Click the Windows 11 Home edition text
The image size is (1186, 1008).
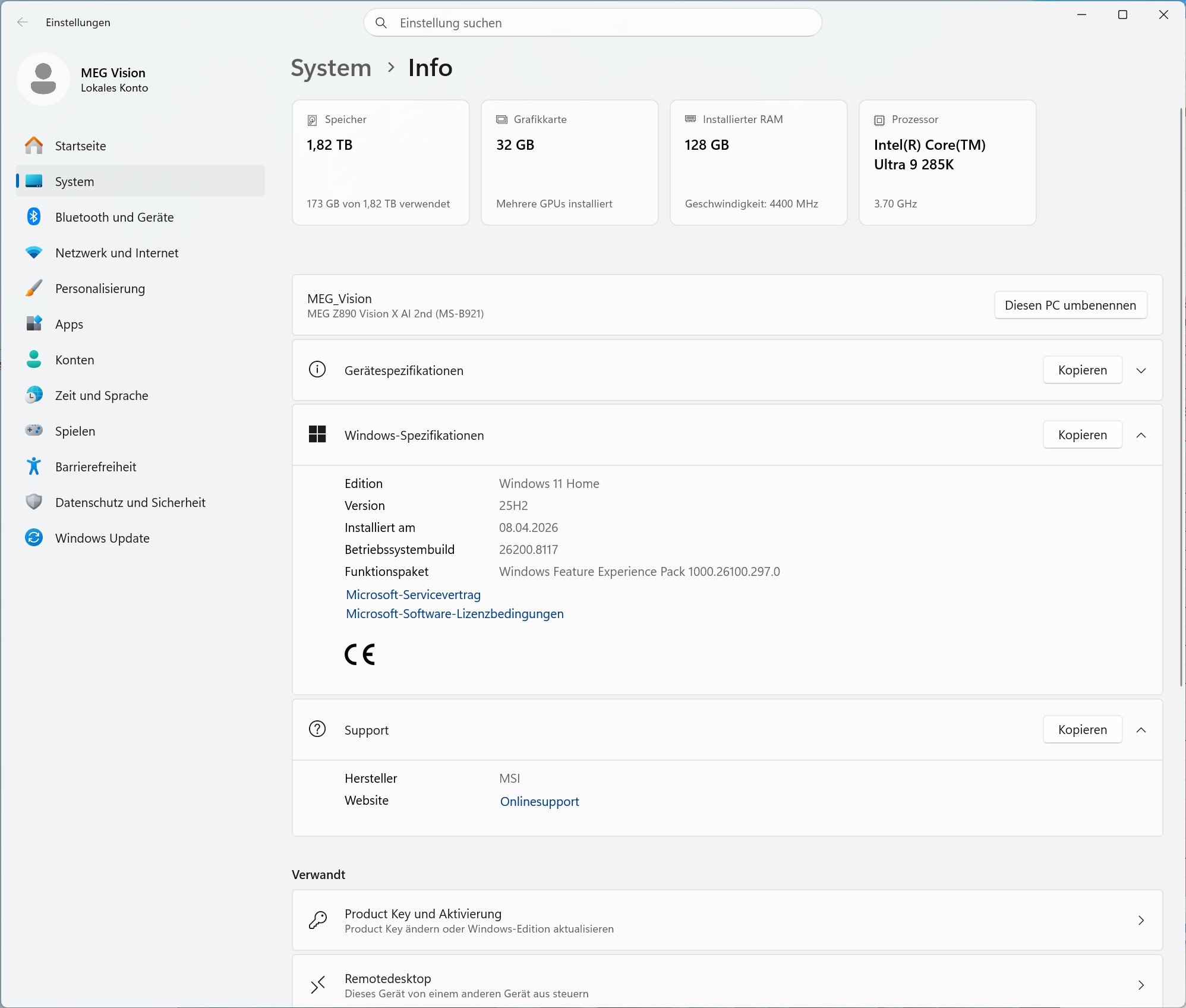pos(549,483)
